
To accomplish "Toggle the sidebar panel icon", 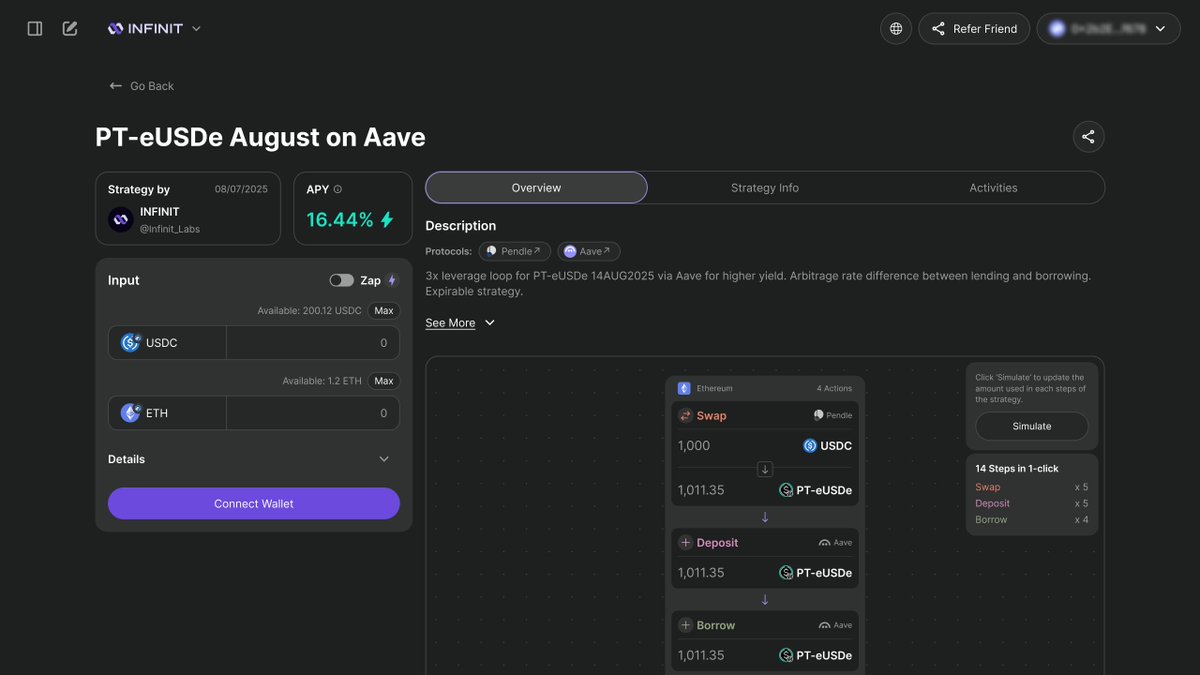I will [35, 29].
